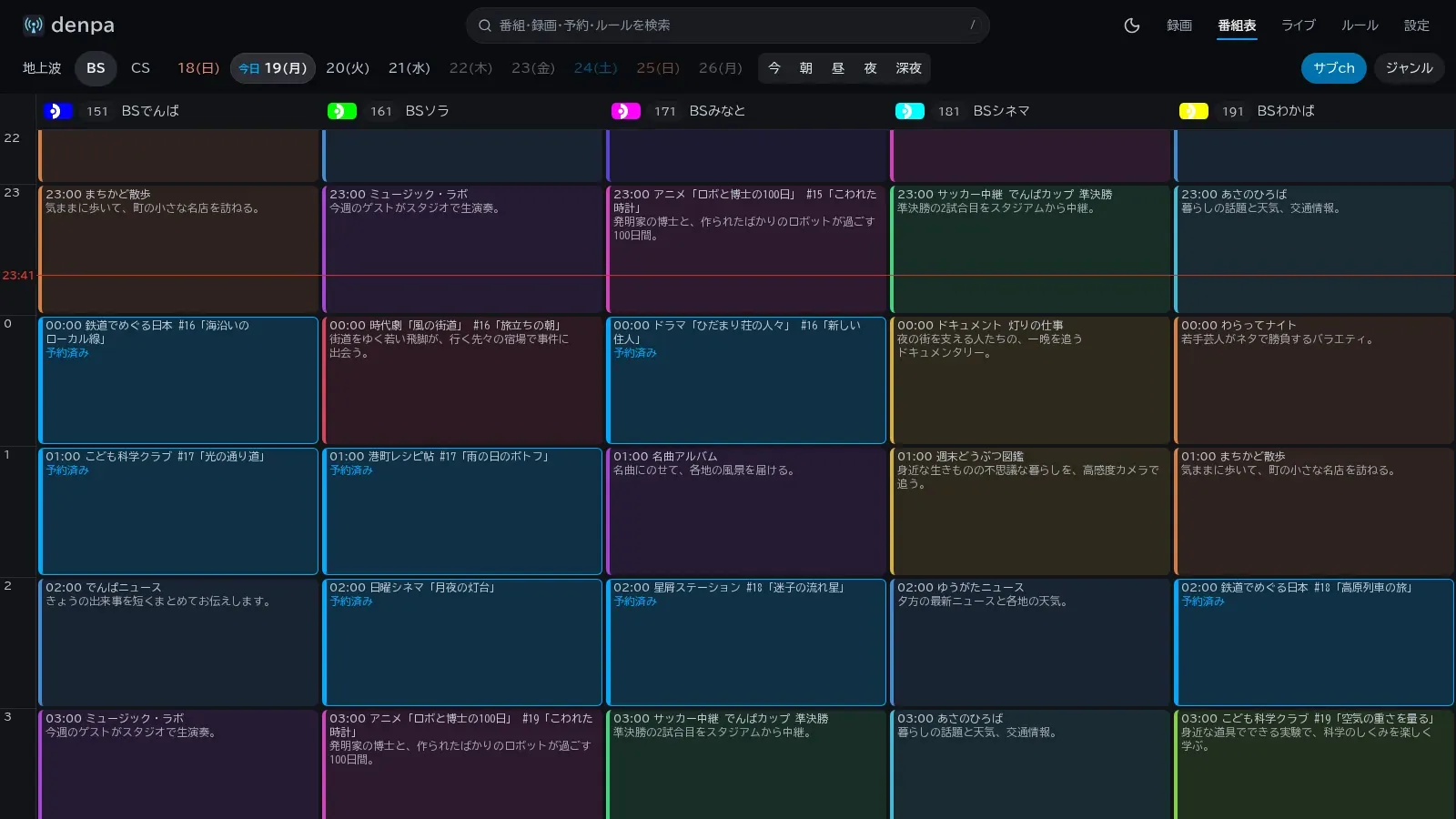The height and width of the screenshot is (819, 1456).
Task: Select the CS broadcast type
Action: pyautogui.click(x=140, y=68)
